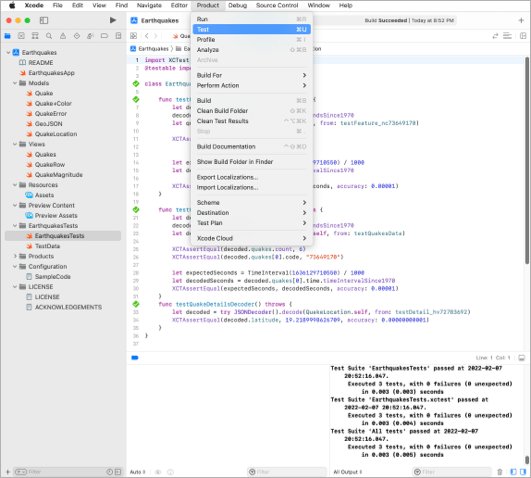531x478 pixels.
Task: Expand the Products folder
Action: [15, 256]
